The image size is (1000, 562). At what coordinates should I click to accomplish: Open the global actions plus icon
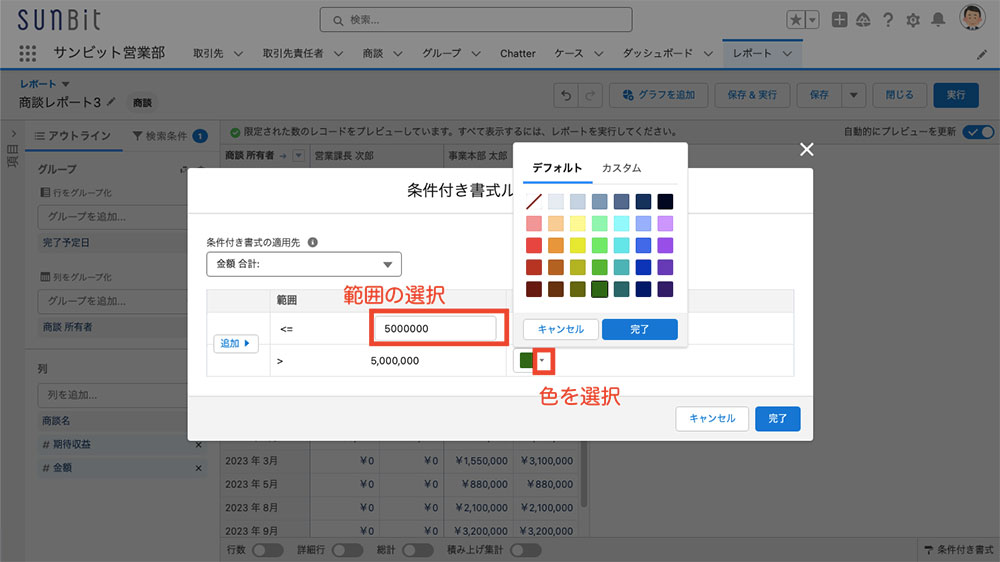pyautogui.click(x=839, y=20)
